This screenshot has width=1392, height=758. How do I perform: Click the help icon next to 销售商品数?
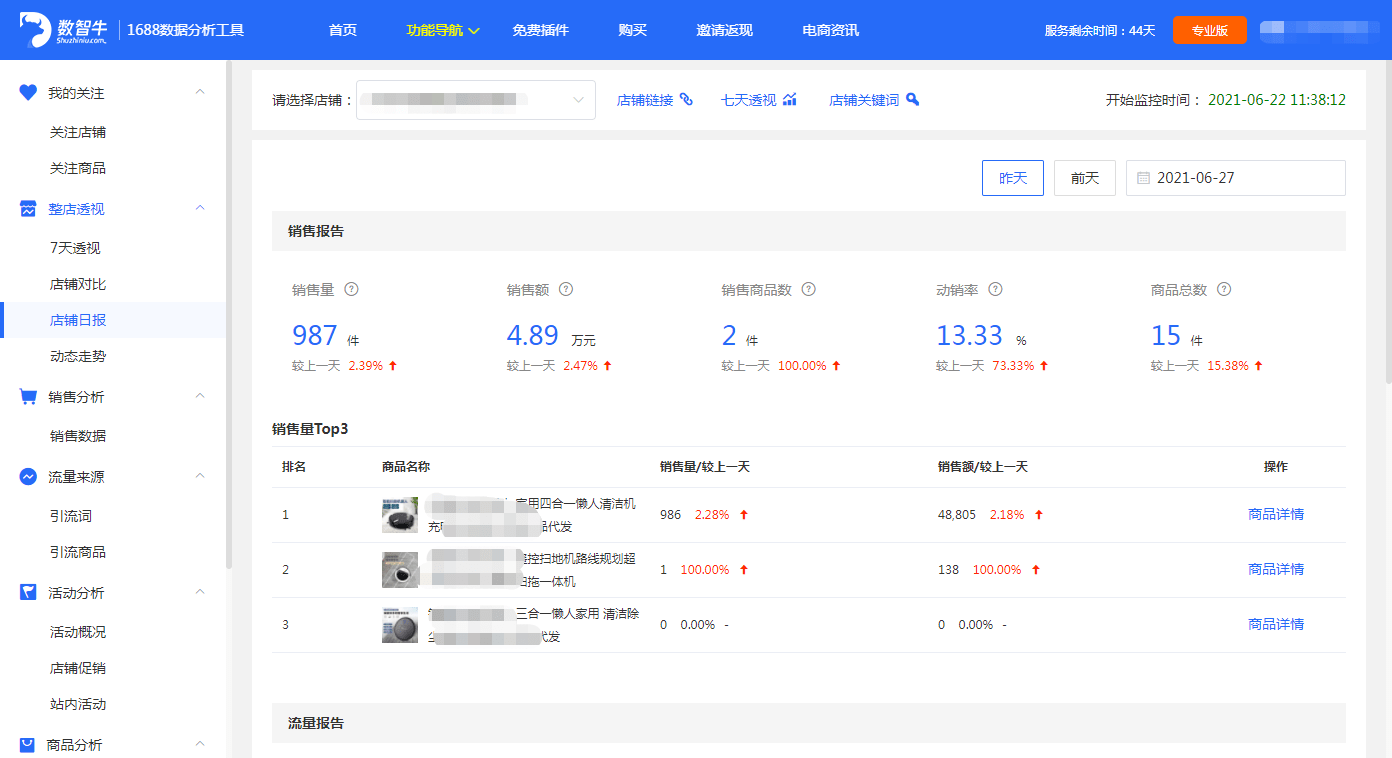(x=809, y=289)
